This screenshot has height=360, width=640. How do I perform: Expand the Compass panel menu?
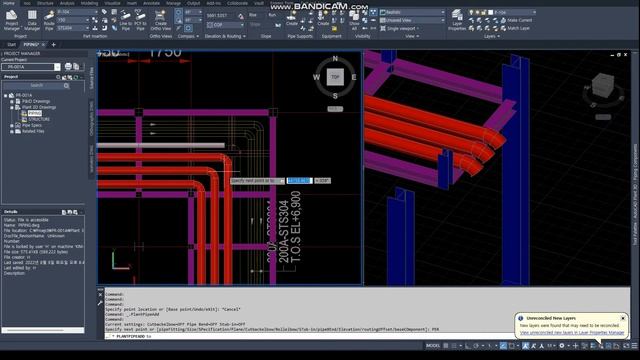pos(188,36)
